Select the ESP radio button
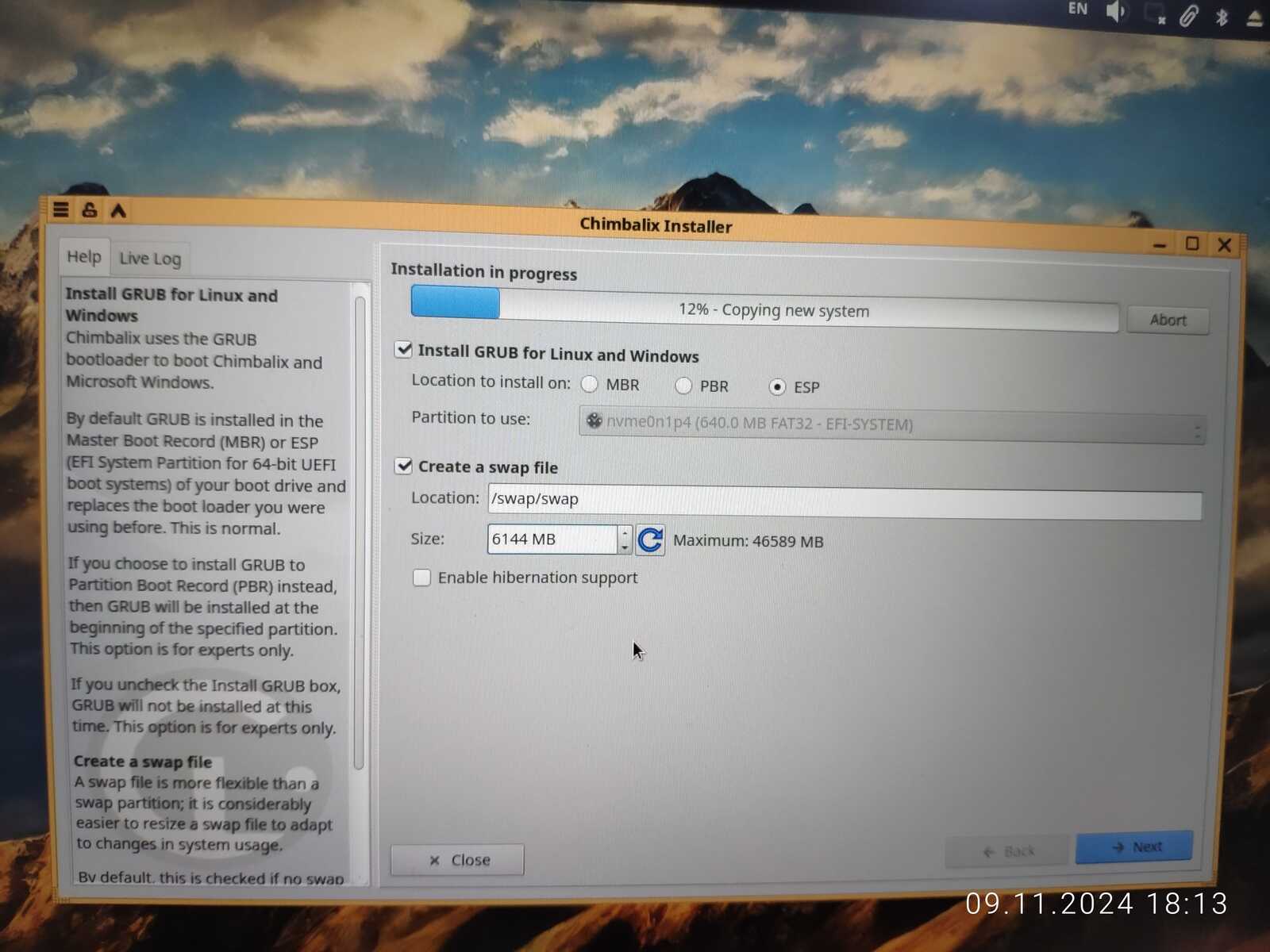Screen dimensions: 1270x952 (777, 386)
